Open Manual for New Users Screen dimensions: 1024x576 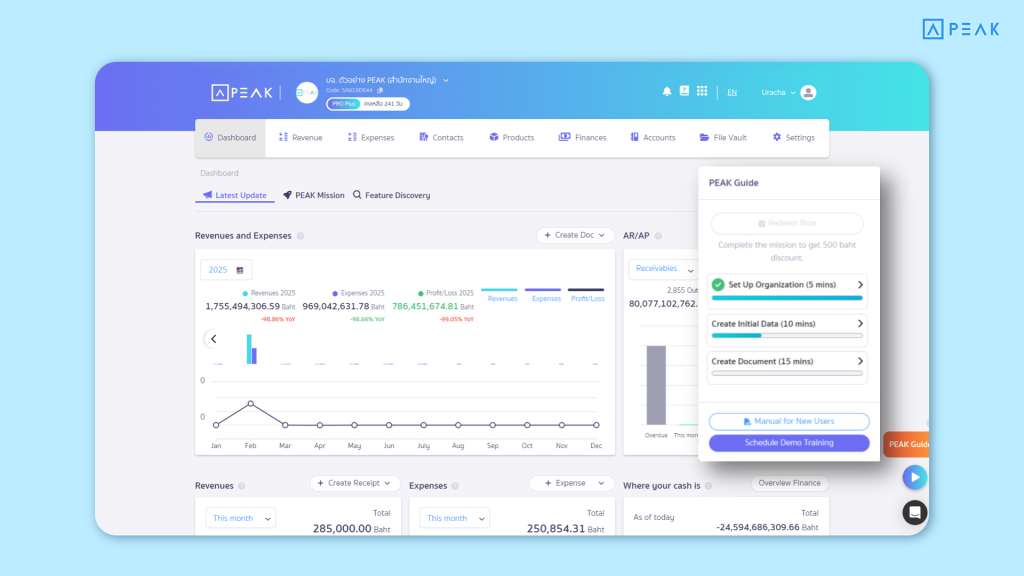[x=788, y=420]
